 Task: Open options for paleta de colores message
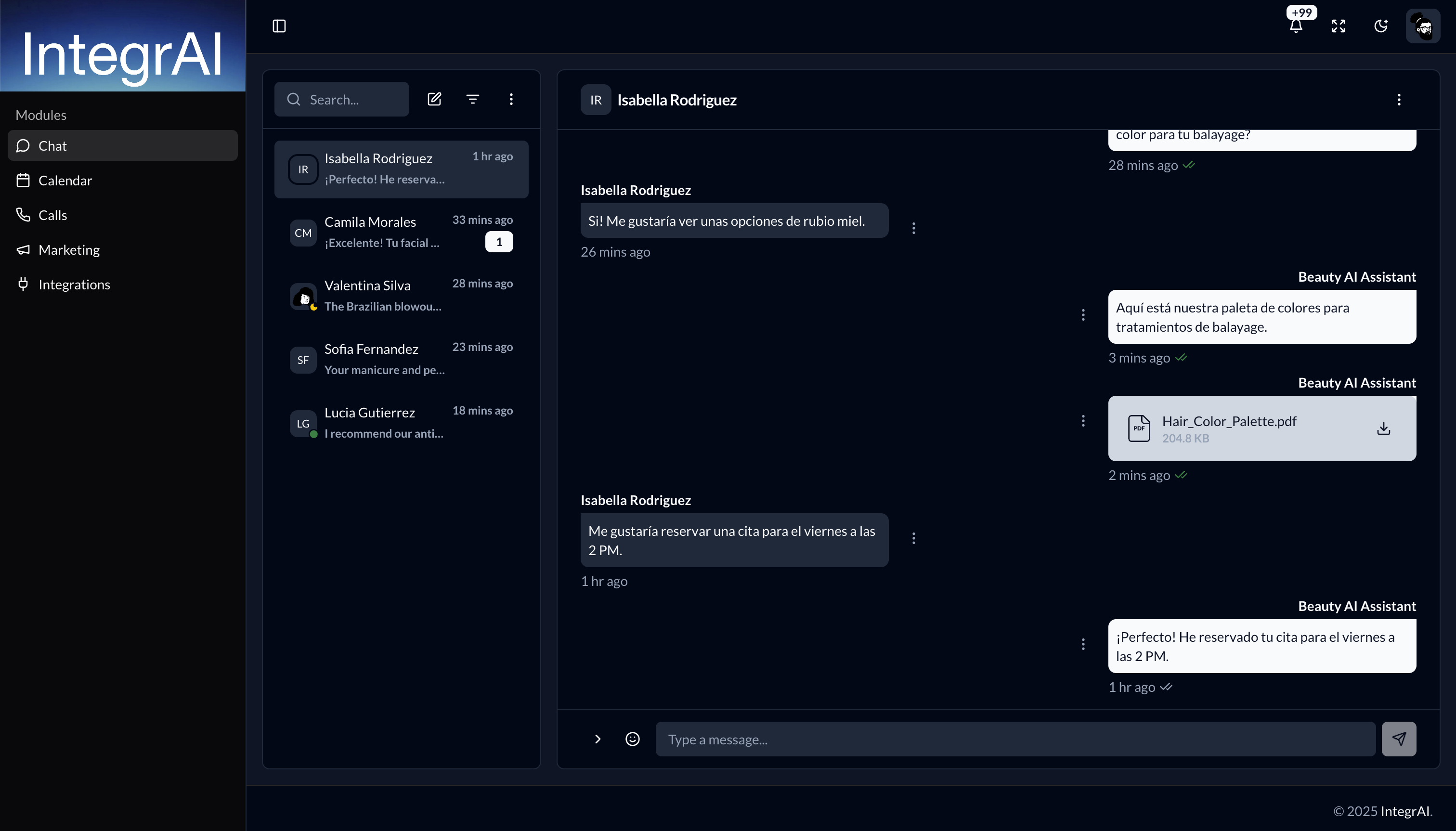(1083, 315)
